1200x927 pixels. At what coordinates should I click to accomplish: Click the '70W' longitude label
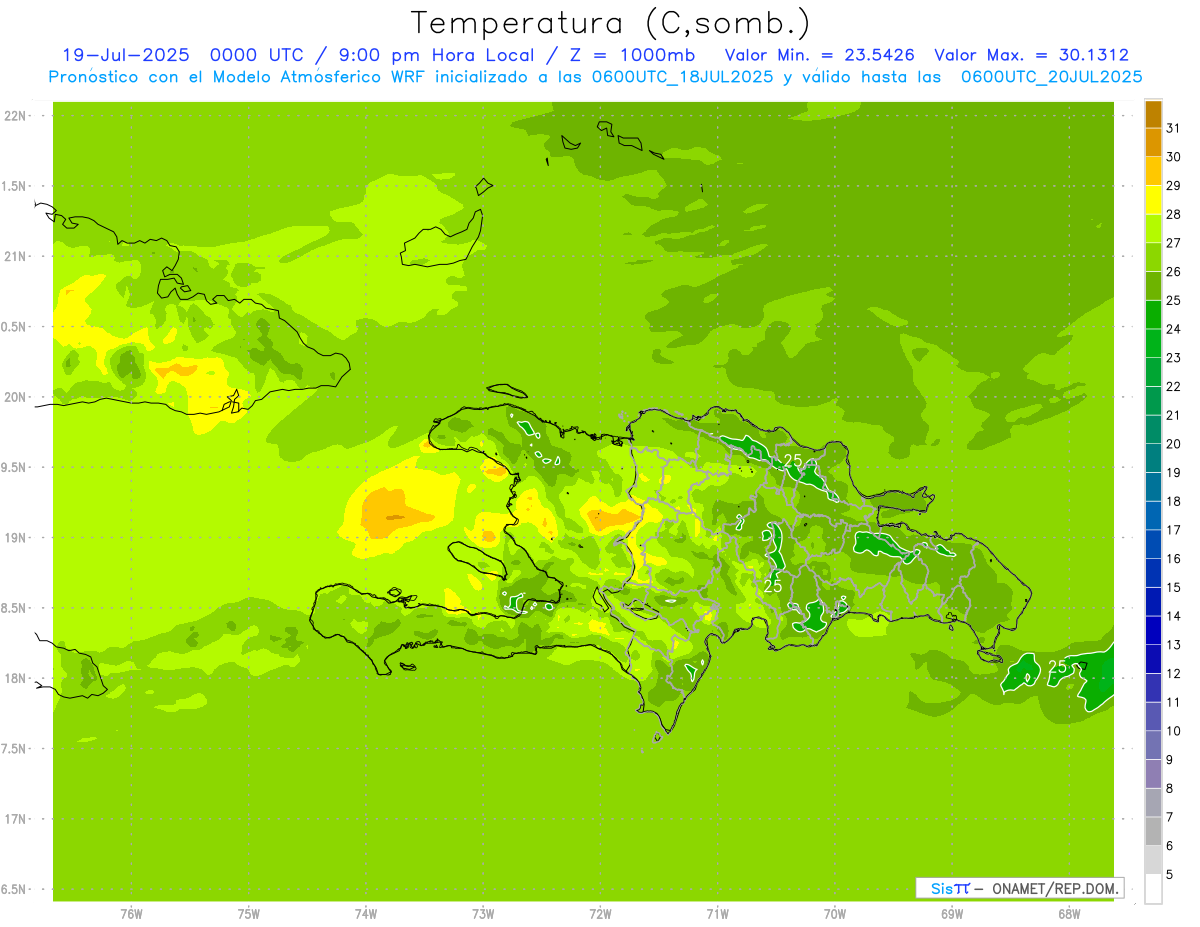click(835, 913)
